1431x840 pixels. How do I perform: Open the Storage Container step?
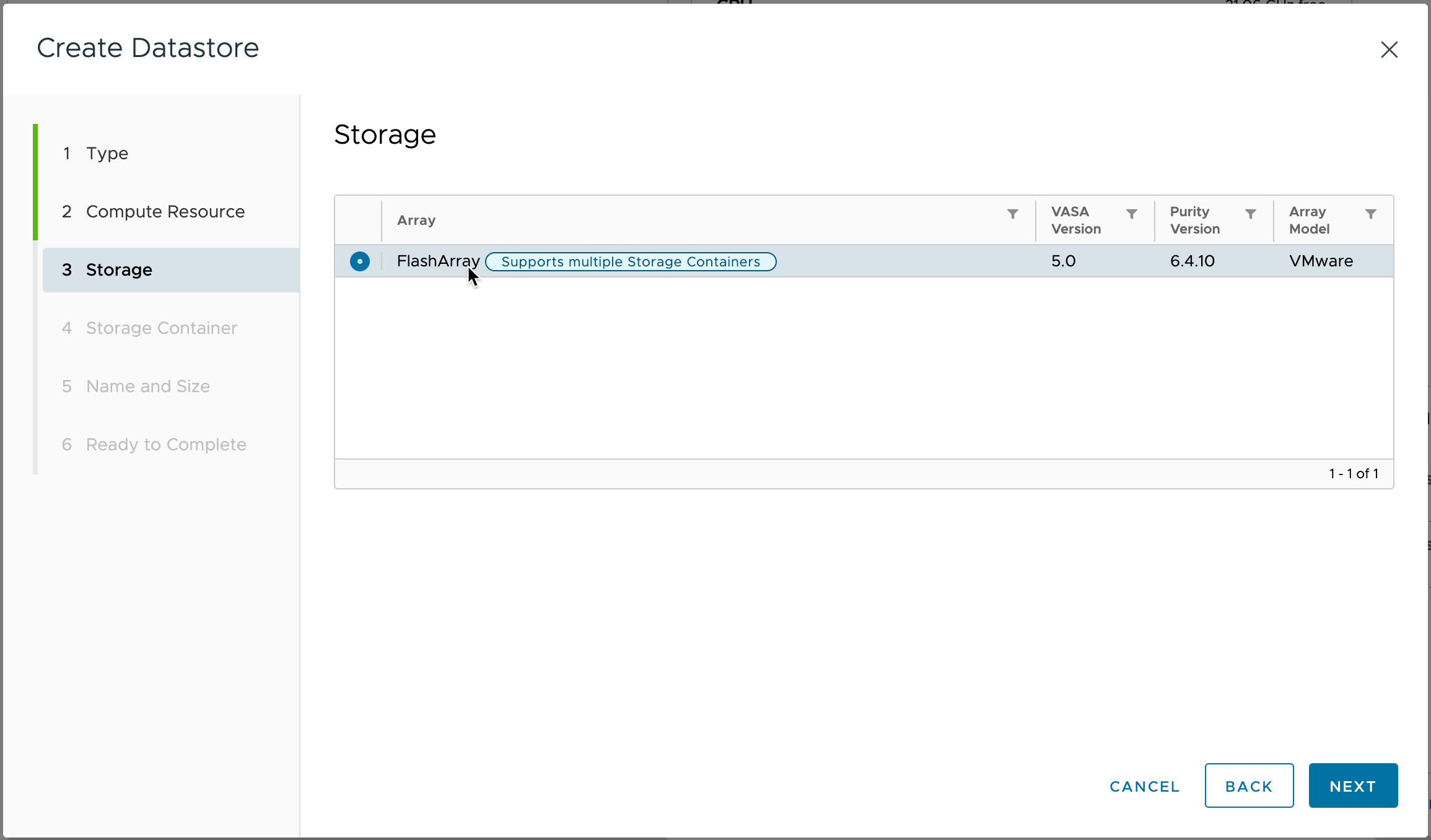(x=161, y=328)
